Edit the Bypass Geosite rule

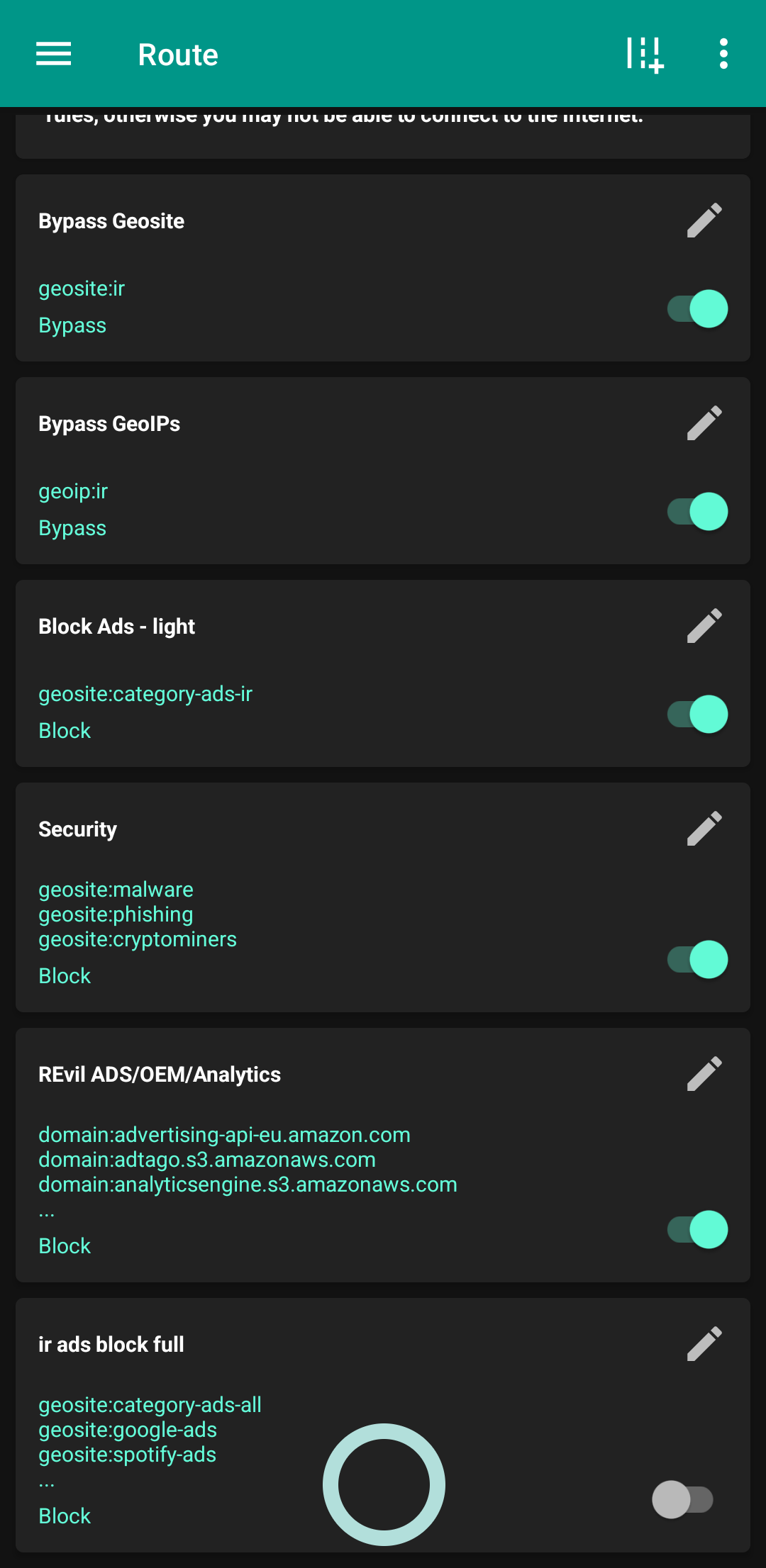click(x=704, y=220)
